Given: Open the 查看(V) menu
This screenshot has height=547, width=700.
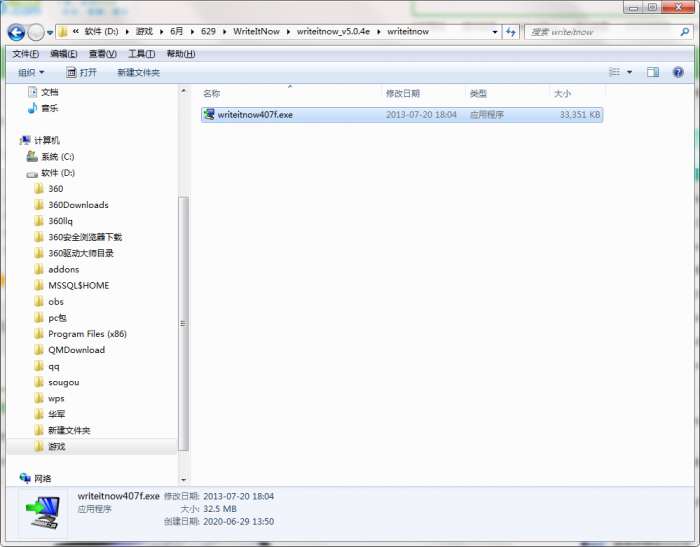Looking at the screenshot, I should 103,54.
